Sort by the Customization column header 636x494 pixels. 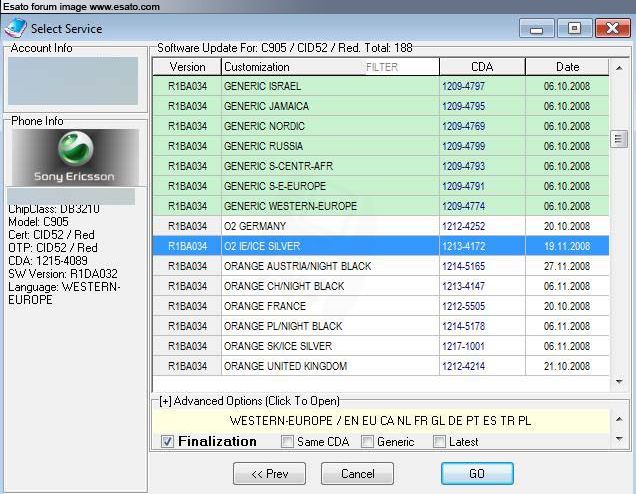tap(257, 67)
